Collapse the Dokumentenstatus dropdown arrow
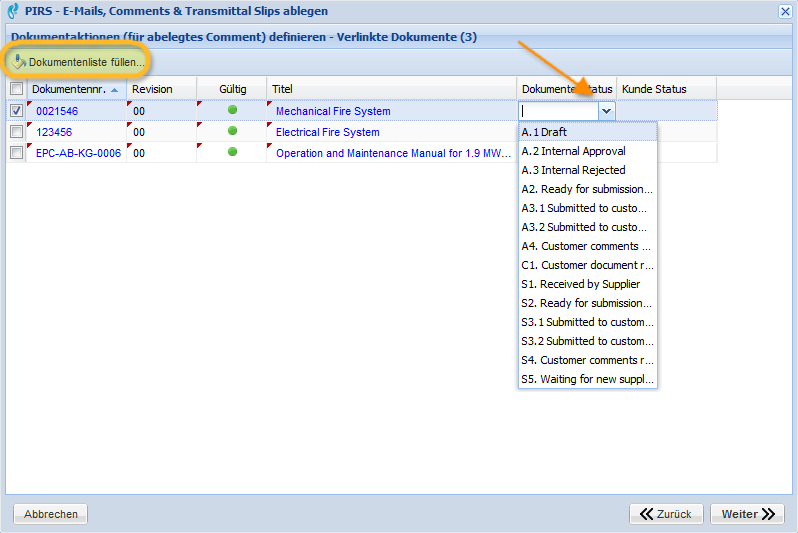This screenshot has width=798, height=533. pyautogui.click(x=606, y=111)
